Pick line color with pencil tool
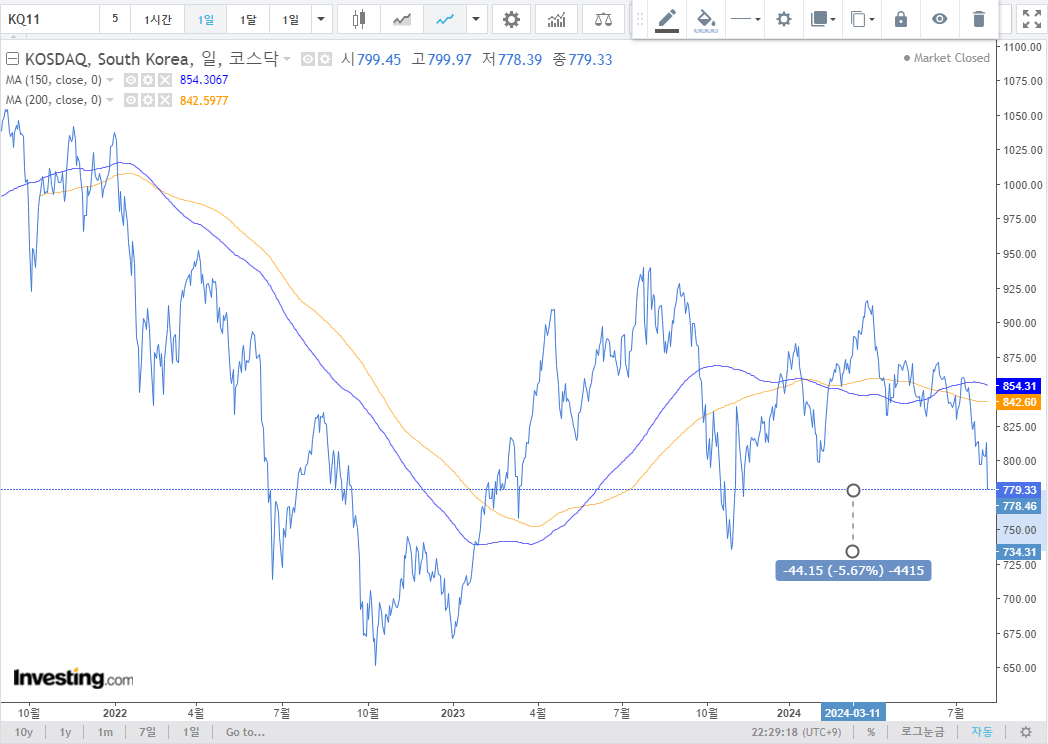The height and width of the screenshot is (744, 1048). coord(667,19)
